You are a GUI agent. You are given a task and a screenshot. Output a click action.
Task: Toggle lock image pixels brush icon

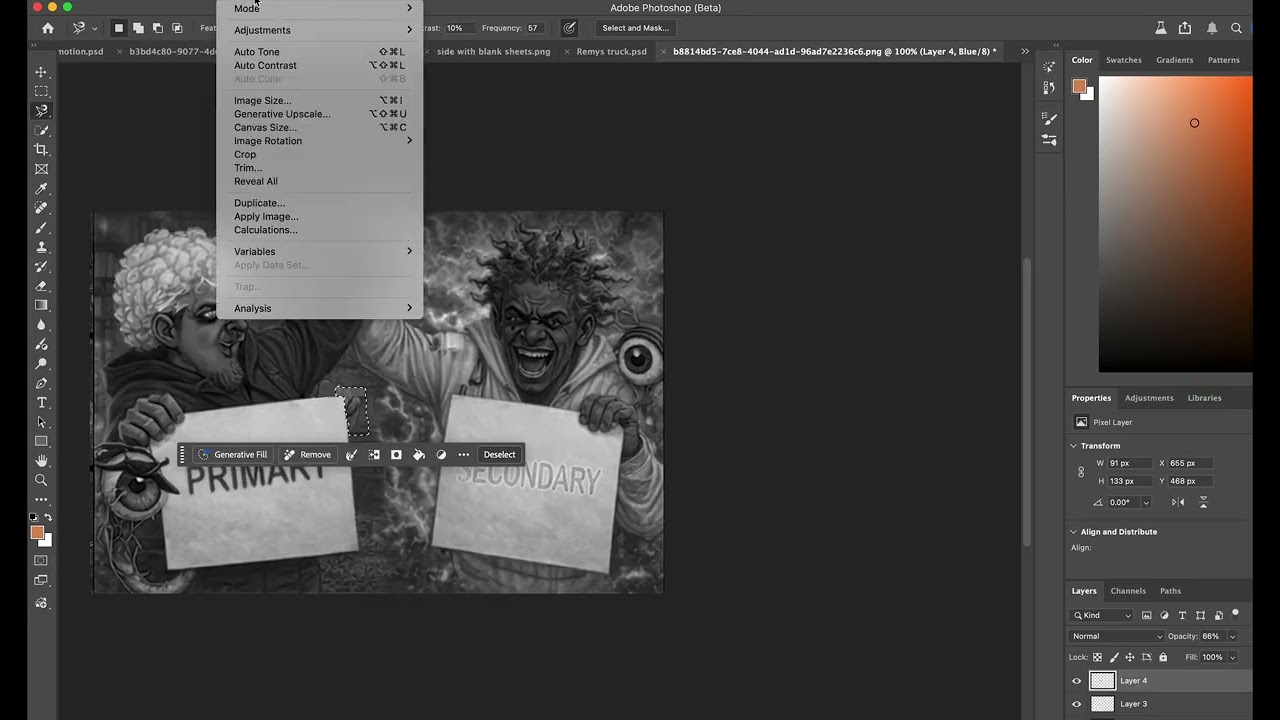[1113, 657]
